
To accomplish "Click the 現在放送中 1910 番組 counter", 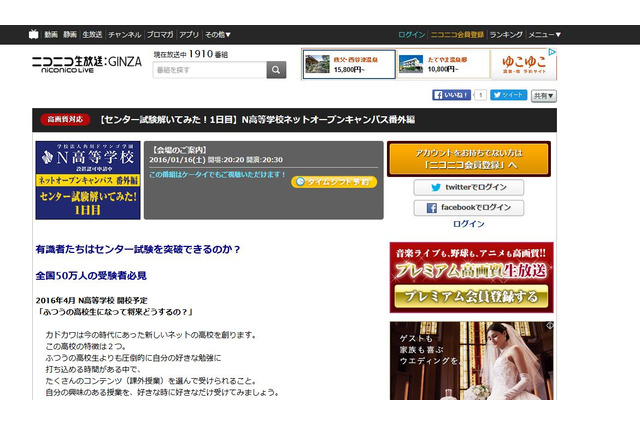I will tap(191, 54).
